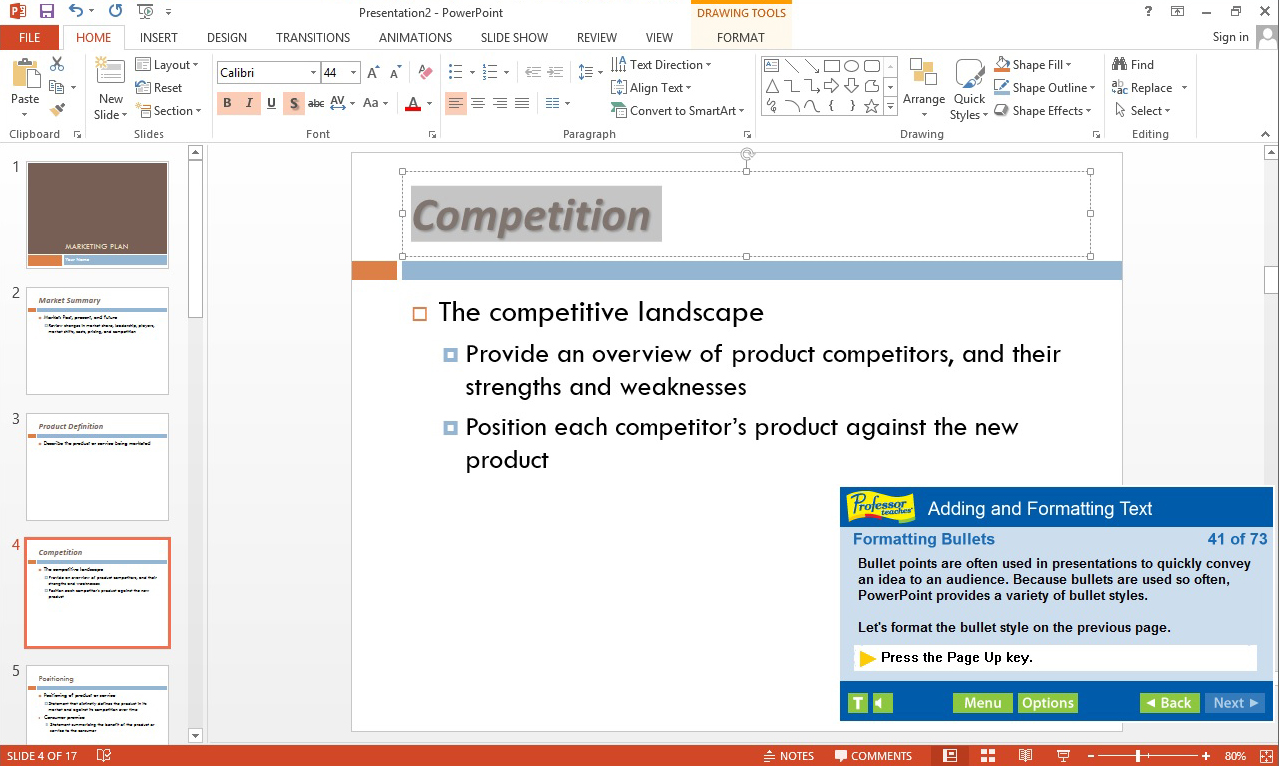Image resolution: width=1279 pixels, height=766 pixels.
Task: Click the Center alignment icon
Action: (x=477, y=103)
